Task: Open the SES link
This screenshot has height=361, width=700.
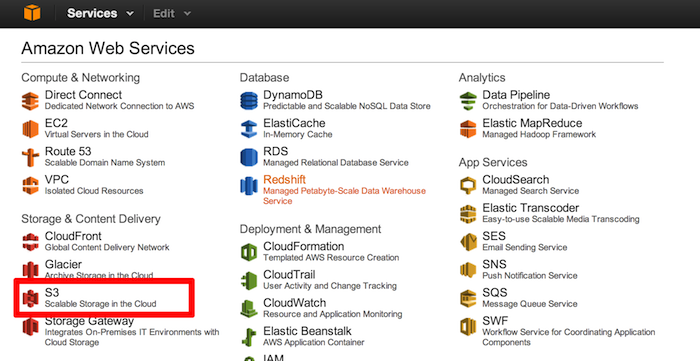Action: [494, 236]
